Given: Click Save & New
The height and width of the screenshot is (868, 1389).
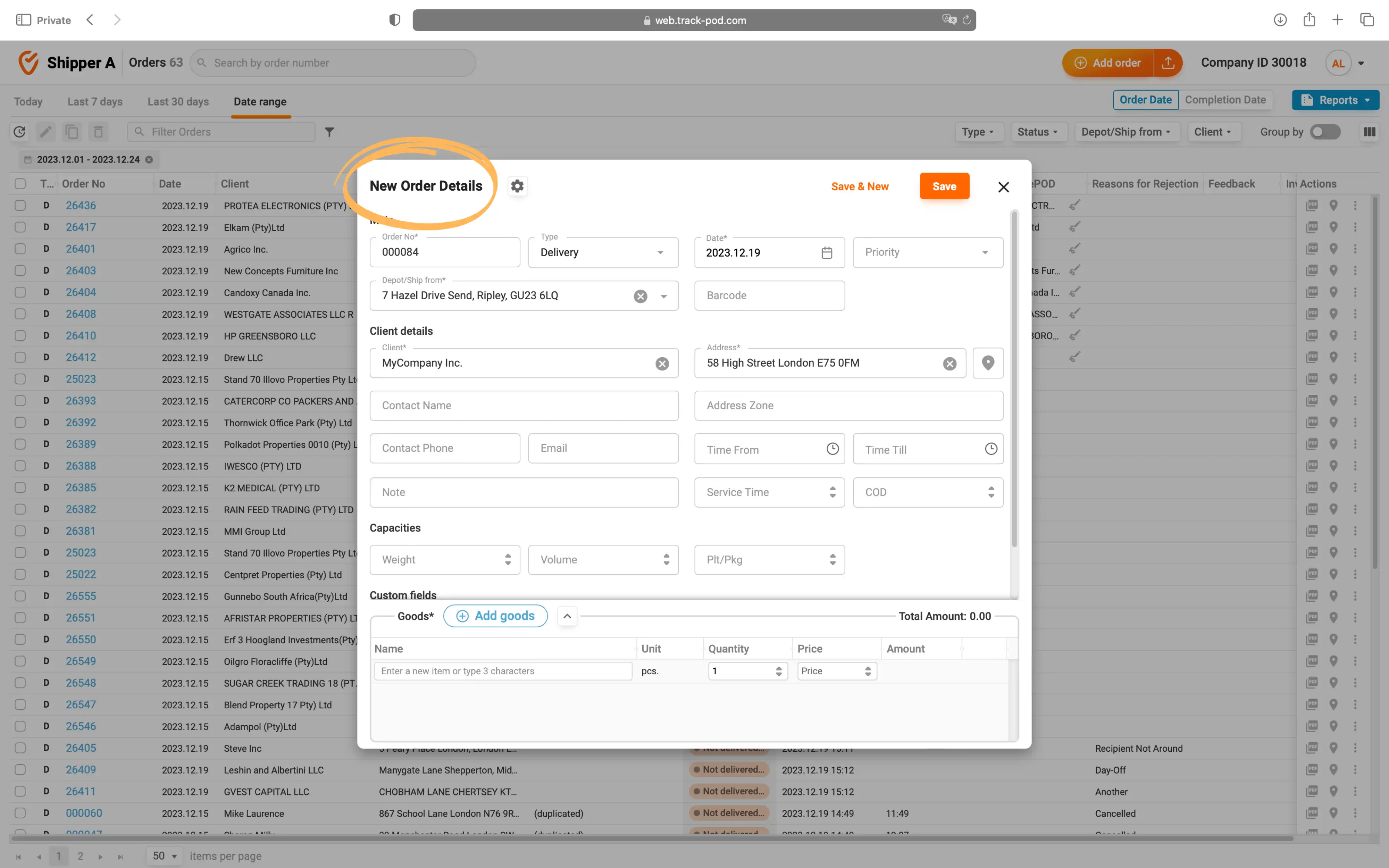Looking at the screenshot, I should (x=860, y=187).
